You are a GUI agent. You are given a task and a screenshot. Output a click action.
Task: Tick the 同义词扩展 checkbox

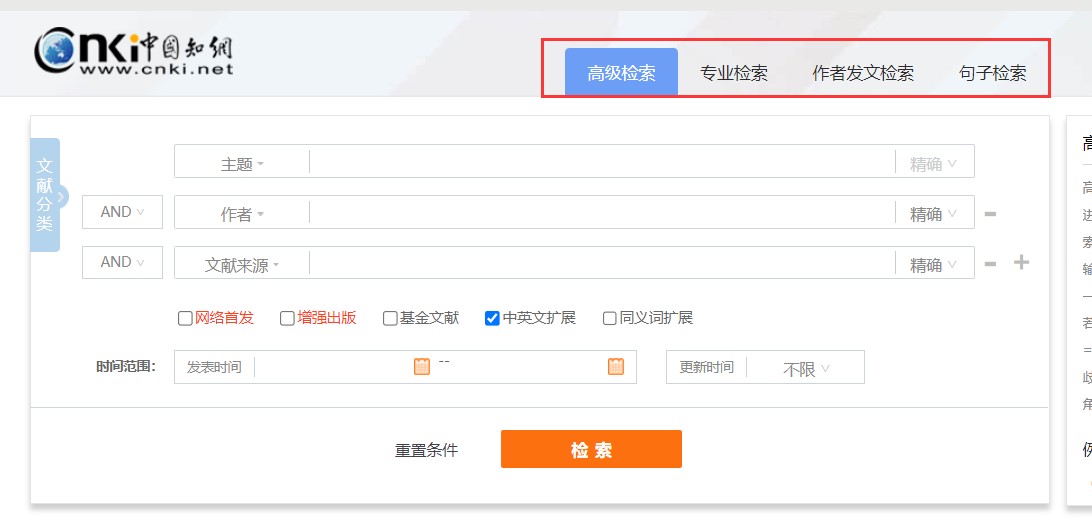(609, 318)
